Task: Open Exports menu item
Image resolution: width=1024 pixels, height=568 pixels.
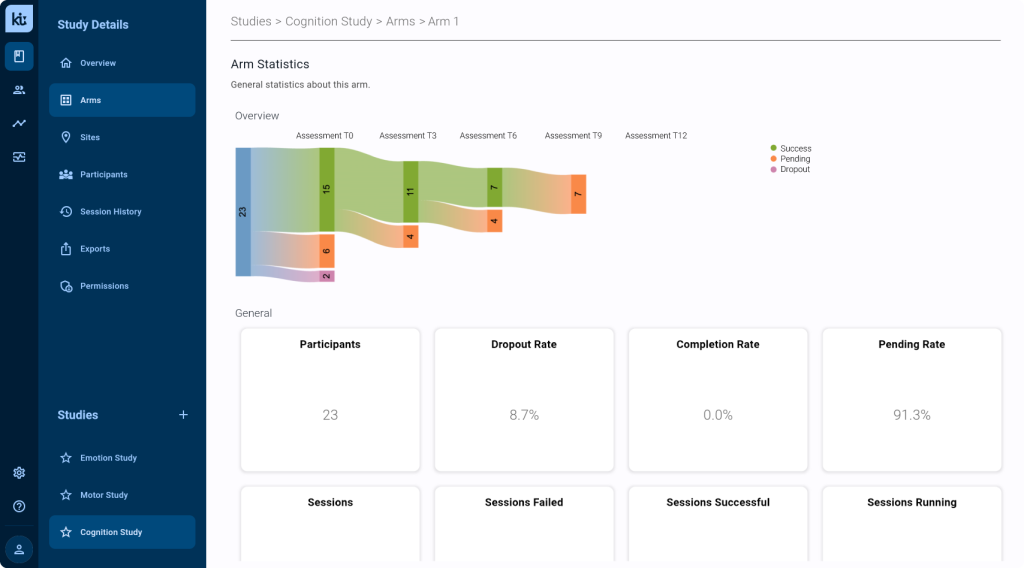Action: click(122, 249)
